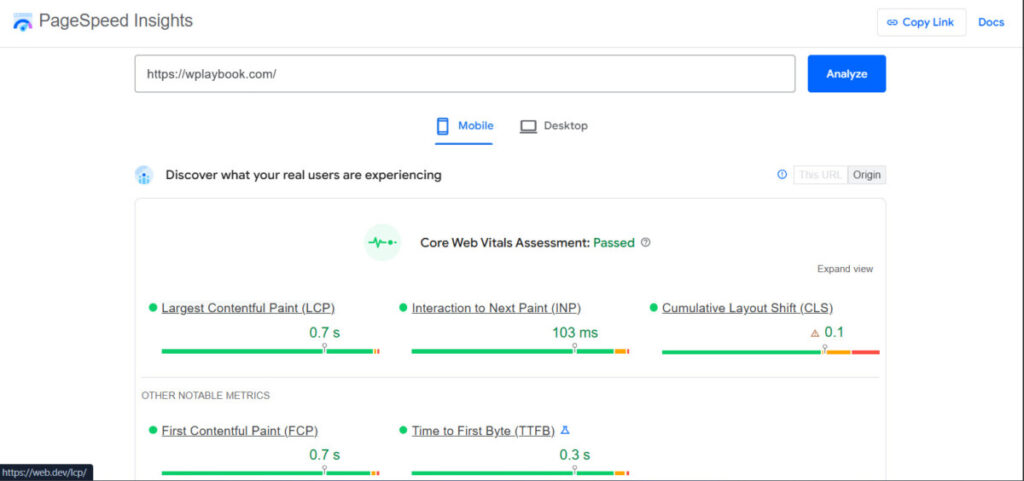
Task: Click the green status dot beside LCP
Action: (x=153, y=307)
